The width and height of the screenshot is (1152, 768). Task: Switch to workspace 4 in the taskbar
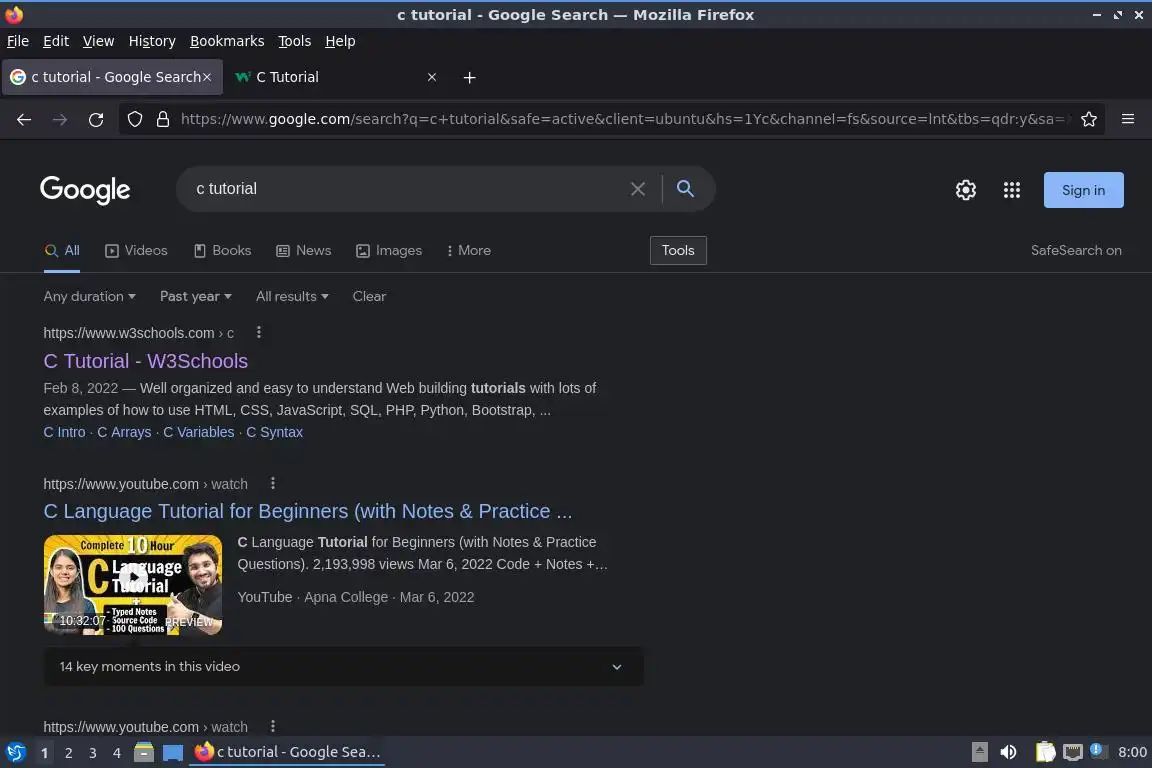[x=117, y=753]
